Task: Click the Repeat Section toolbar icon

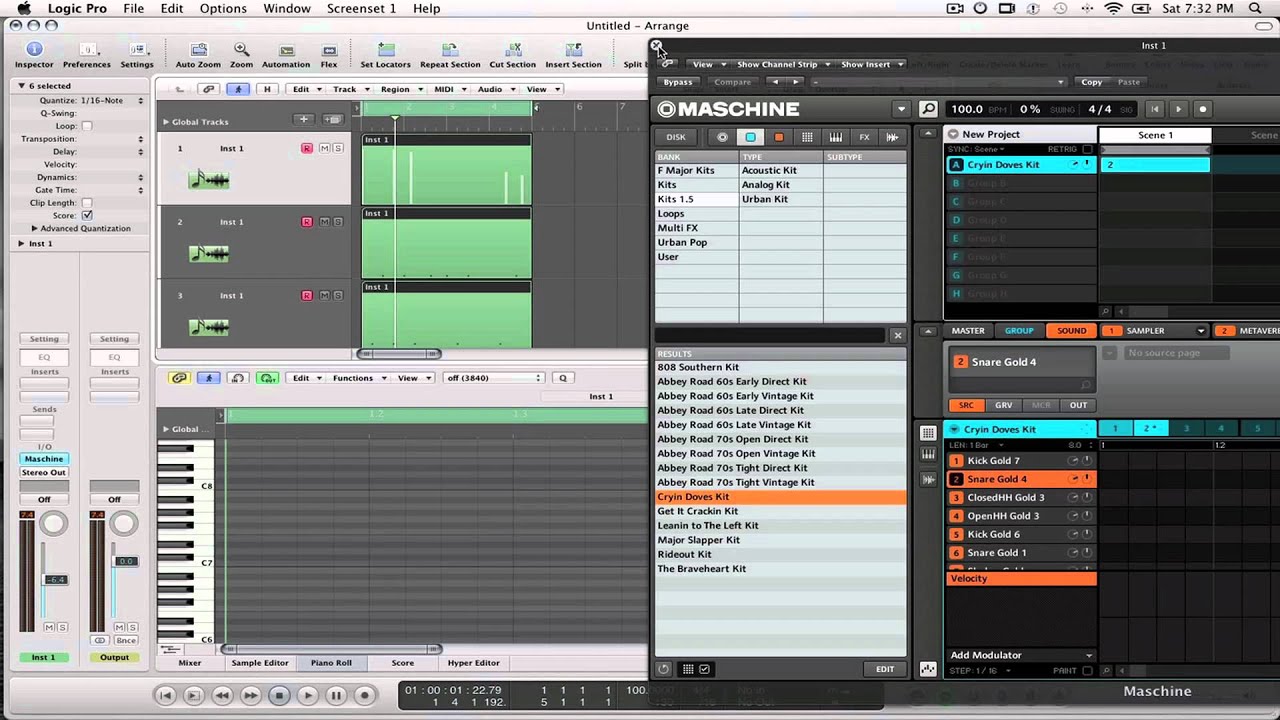Action: point(450,50)
